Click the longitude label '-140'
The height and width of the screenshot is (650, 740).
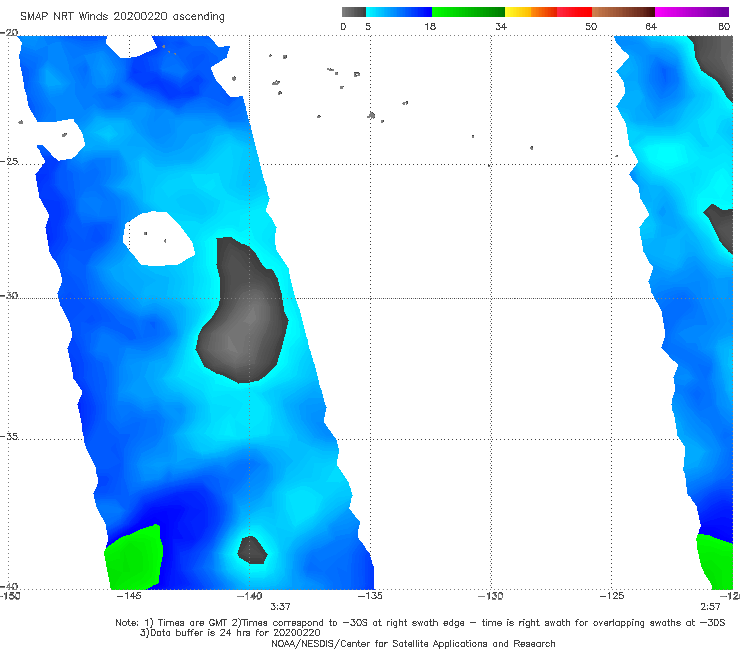[x=250, y=596]
